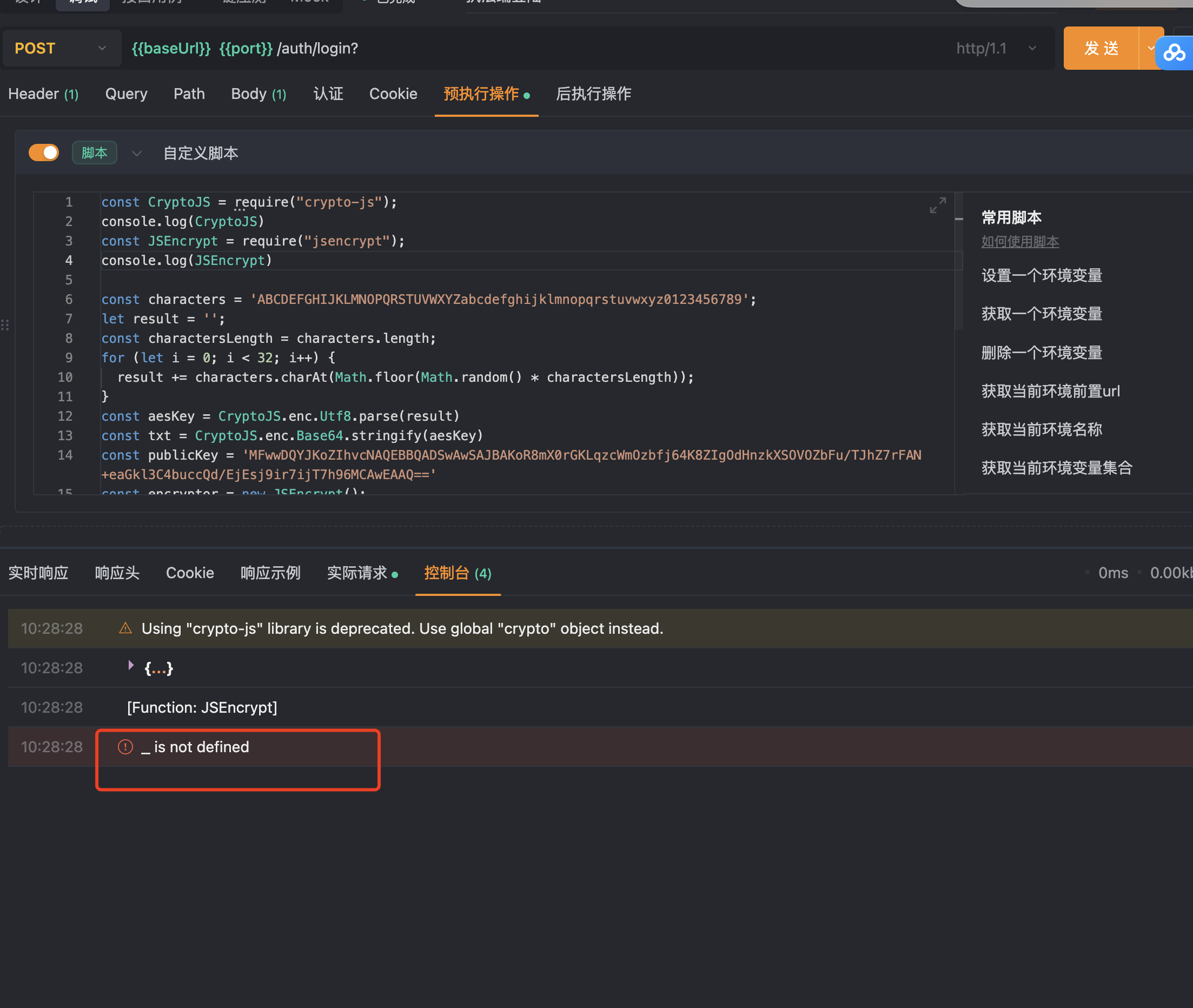
Task: Click line 4 console.log(JSEncrypt) in editor
Action: 186,261
